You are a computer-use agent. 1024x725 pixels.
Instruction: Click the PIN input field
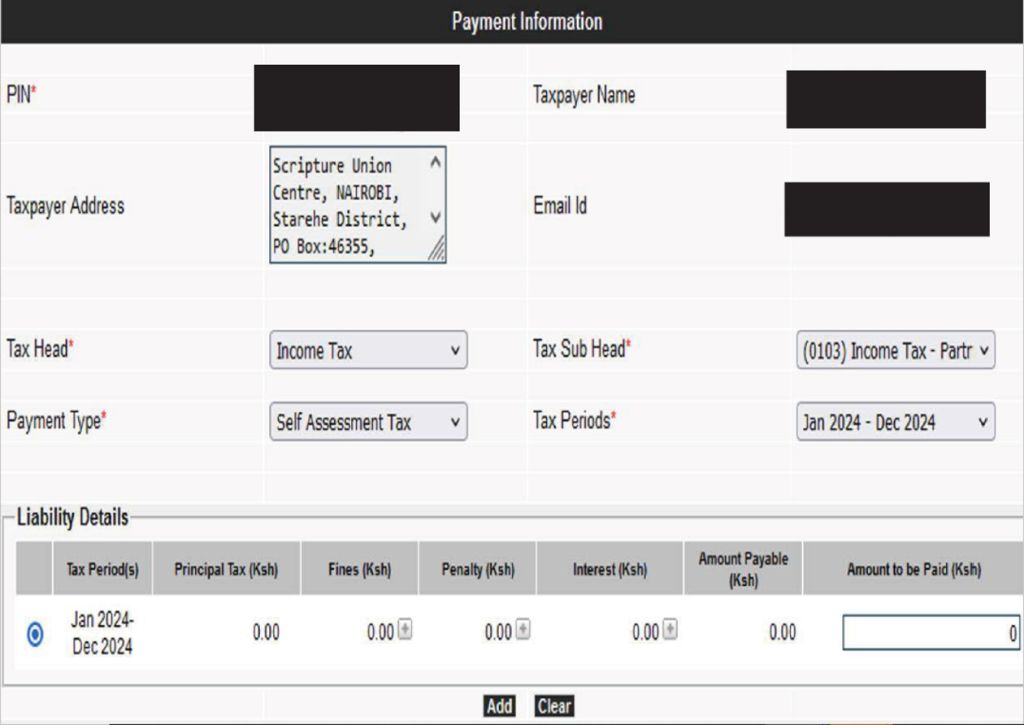(x=356, y=97)
